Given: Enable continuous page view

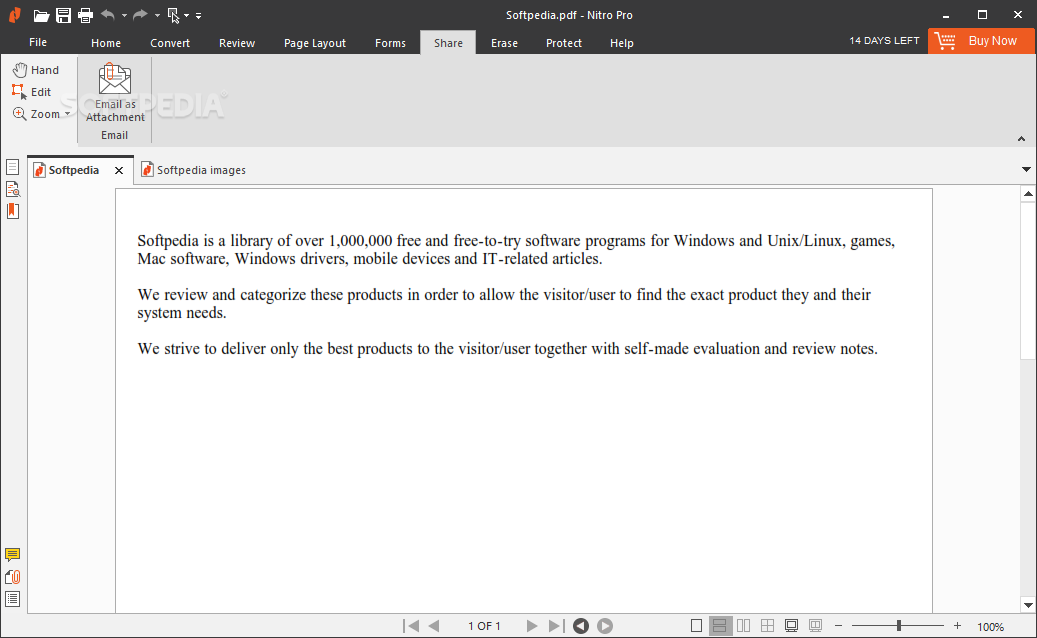Looking at the screenshot, I should pyautogui.click(x=720, y=625).
